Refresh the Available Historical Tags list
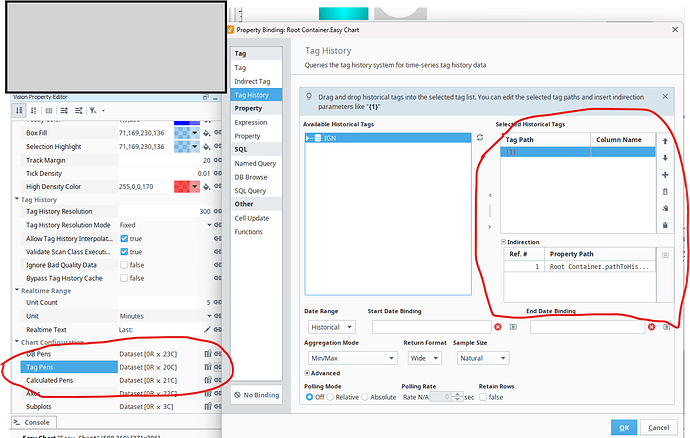The image size is (690, 438). coord(480,138)
